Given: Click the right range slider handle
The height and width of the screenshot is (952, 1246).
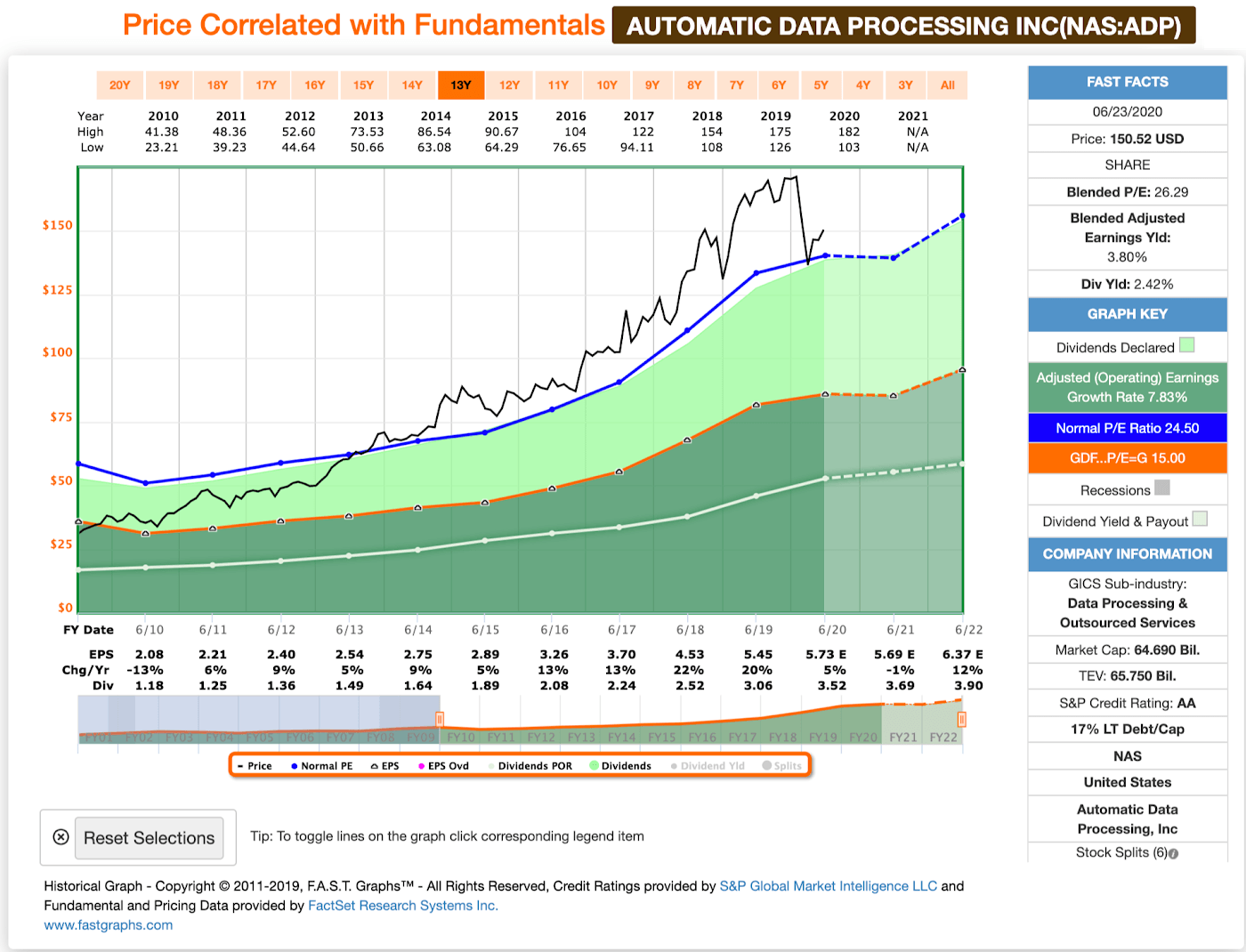Looking at the screenshot, I should tap(961, 719).
